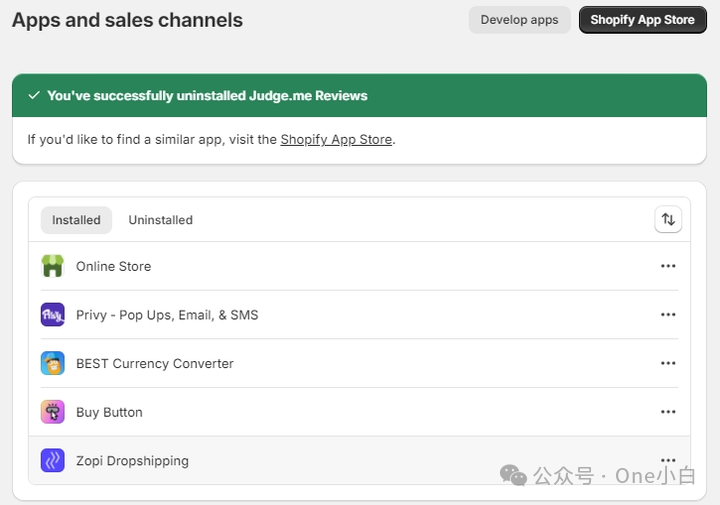Open Privy - Pop Ups, Email, & SMS

[x=167, y=315]
